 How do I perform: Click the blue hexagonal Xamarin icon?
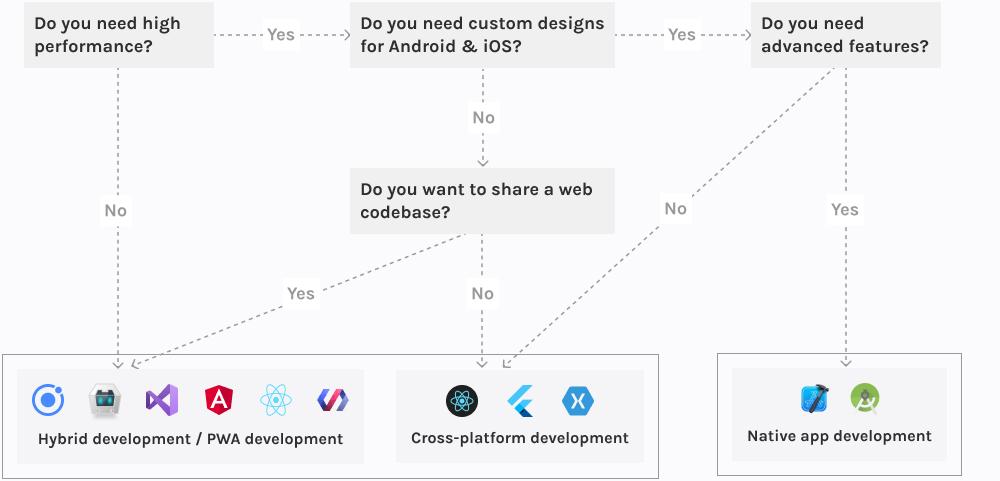(x=578, y=401)
